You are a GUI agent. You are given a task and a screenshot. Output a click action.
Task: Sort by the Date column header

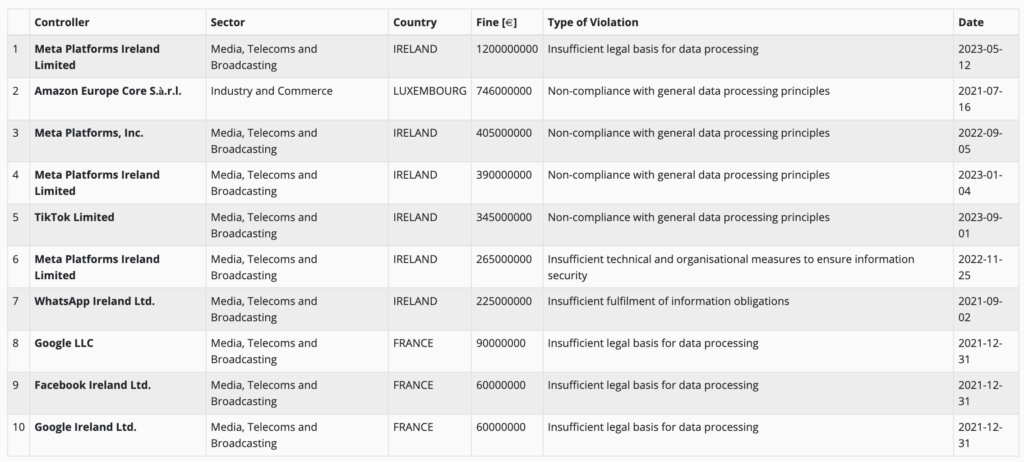971,22
